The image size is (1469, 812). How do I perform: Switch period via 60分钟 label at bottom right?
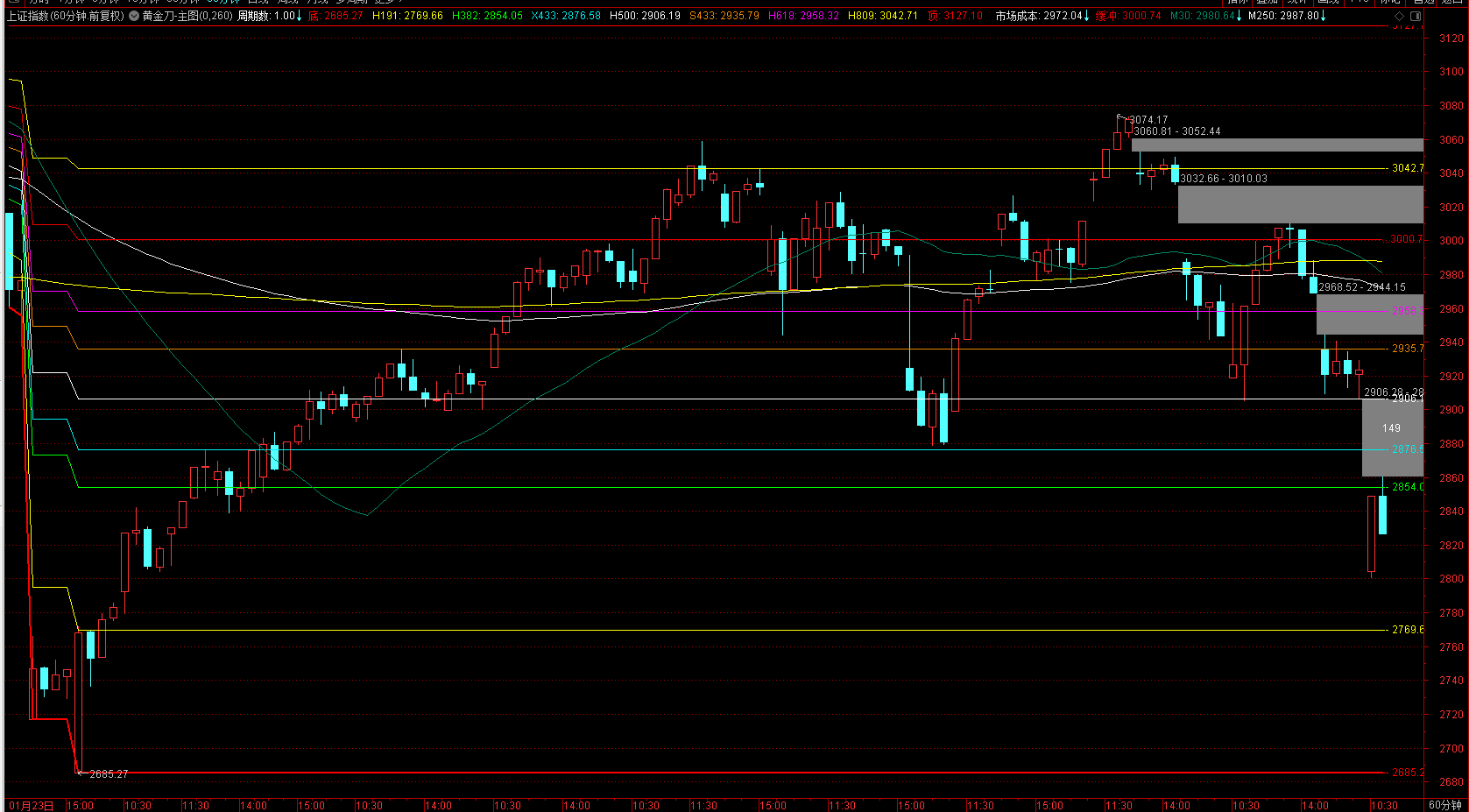[x=1445, y=805]
